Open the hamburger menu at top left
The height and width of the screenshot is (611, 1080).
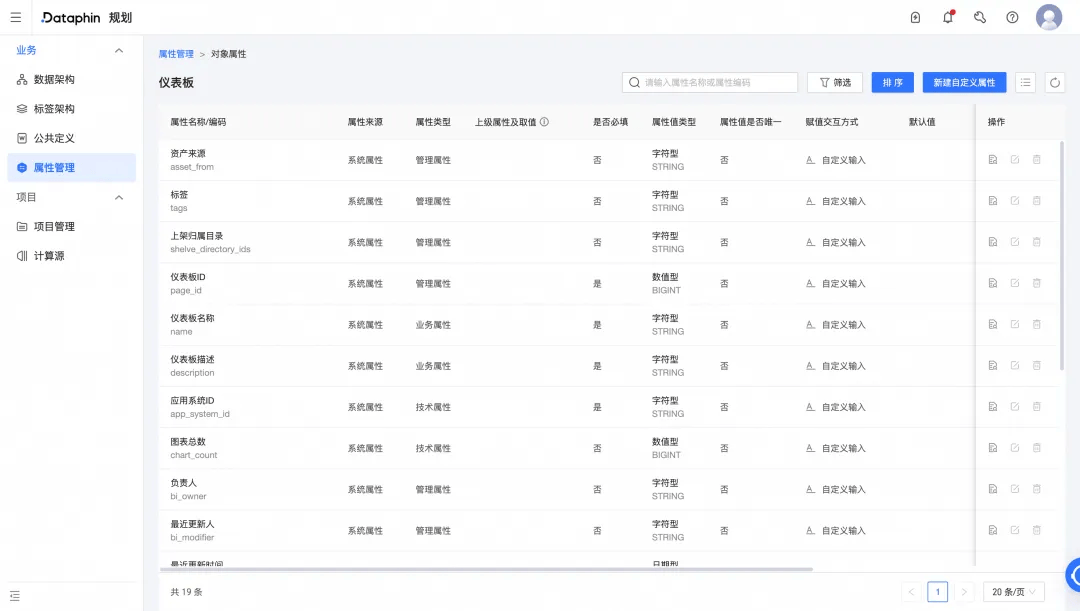[16, 17]
